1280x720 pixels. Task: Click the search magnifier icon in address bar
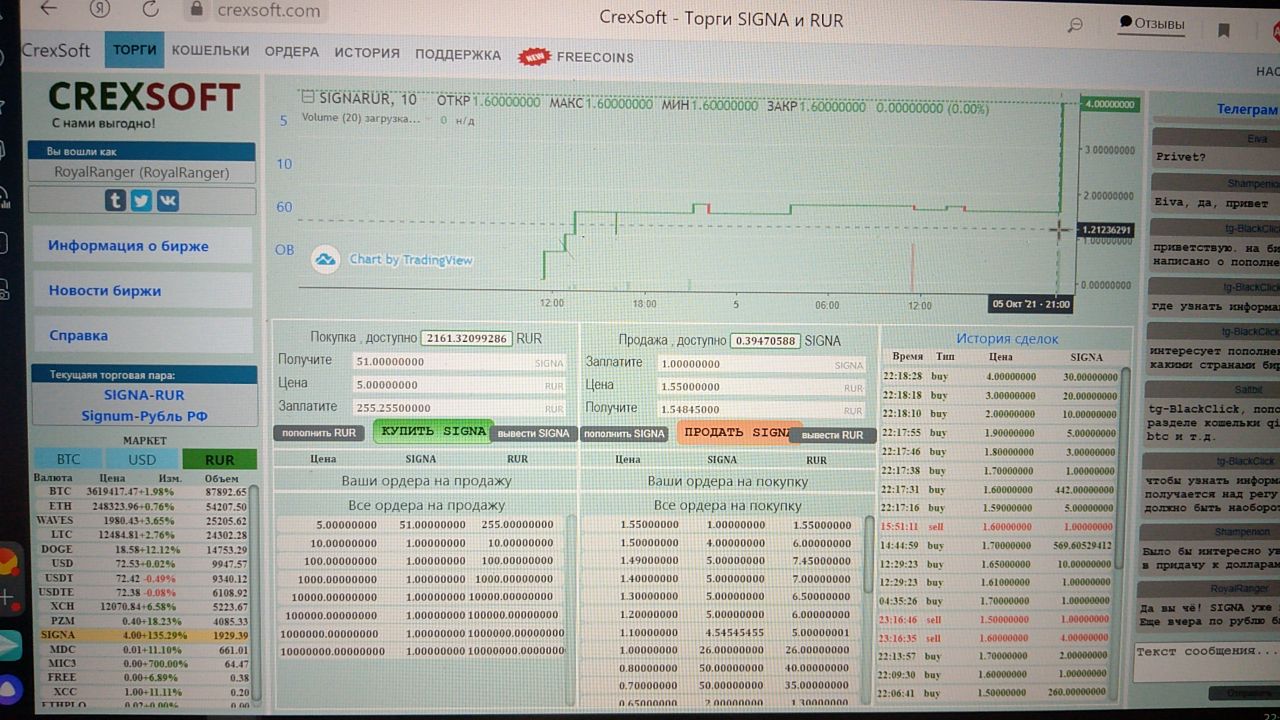point(1075,26)
